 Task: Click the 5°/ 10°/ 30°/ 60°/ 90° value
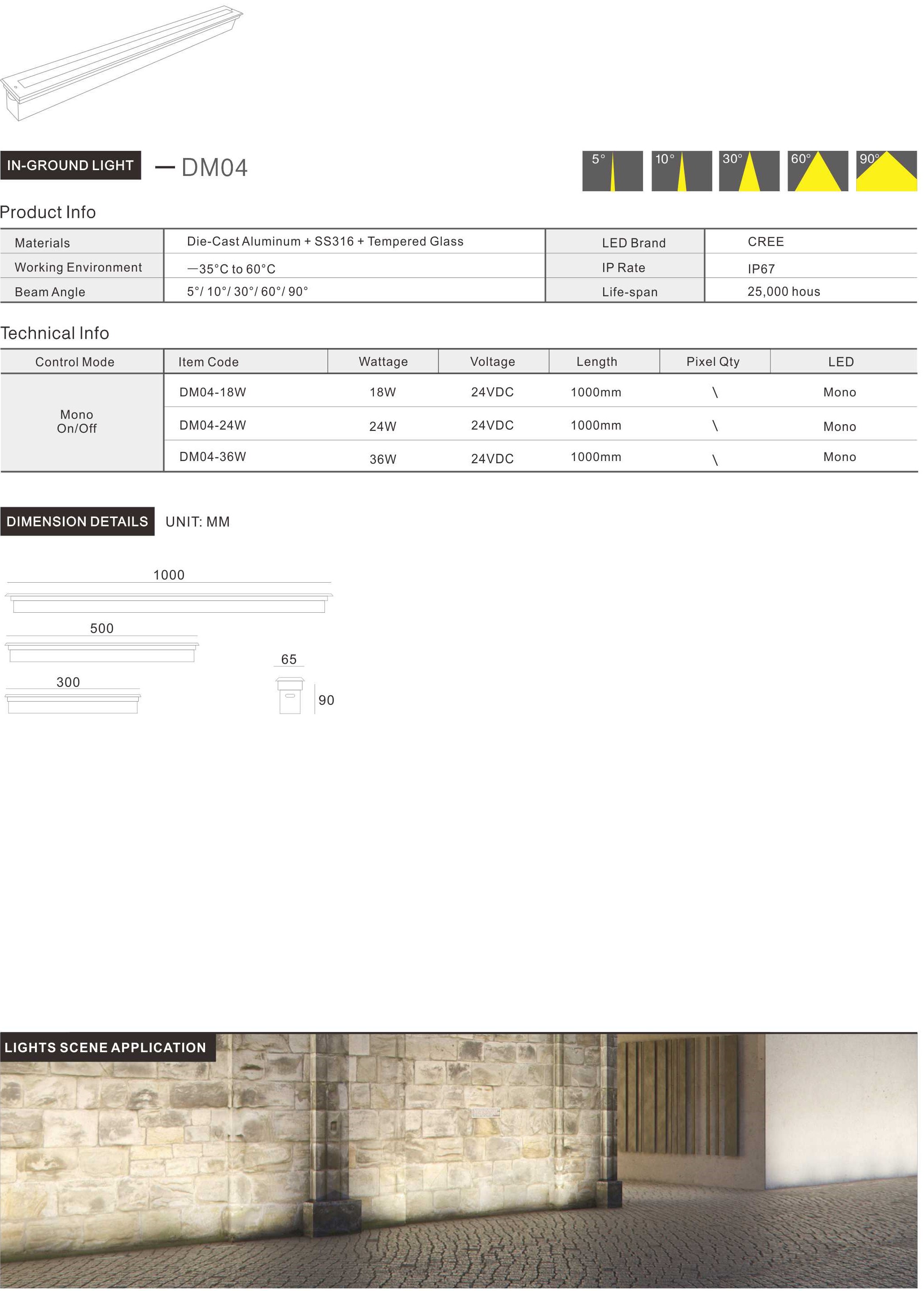[x=248, y=291]
